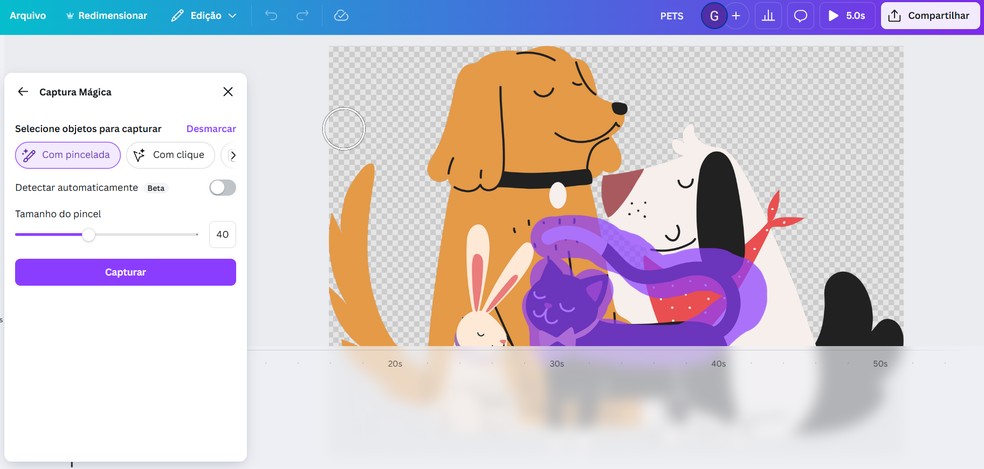Click the Tamanho do pincel slider handle
This screenshot has width=984, height=469.
coord(88,235)
